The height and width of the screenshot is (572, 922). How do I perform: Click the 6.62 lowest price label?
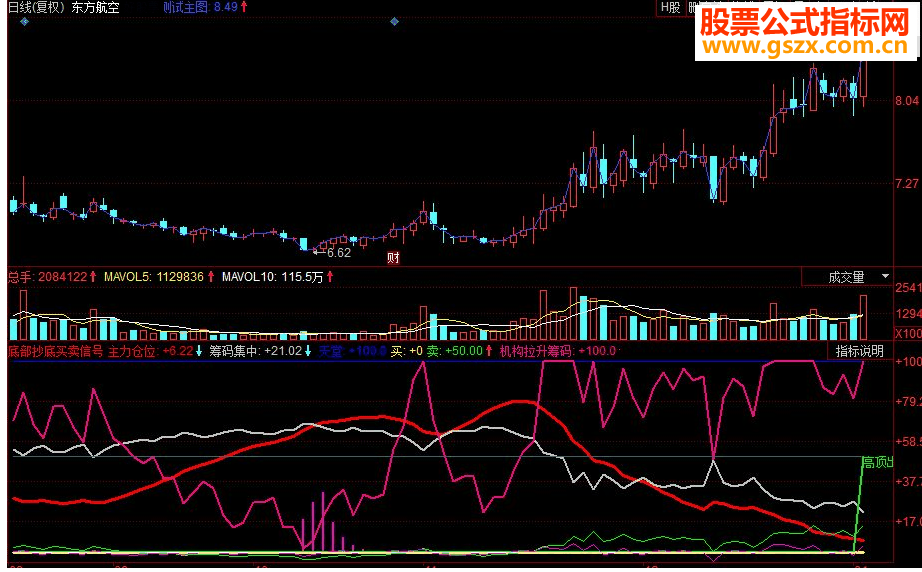[339, 253]
